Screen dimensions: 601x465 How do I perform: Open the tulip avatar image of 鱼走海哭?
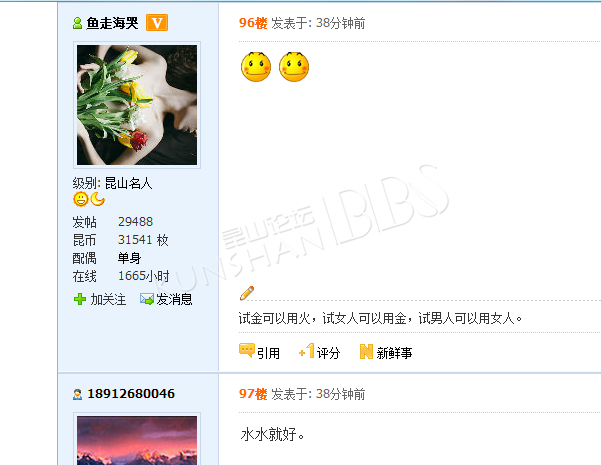point(137,105)
